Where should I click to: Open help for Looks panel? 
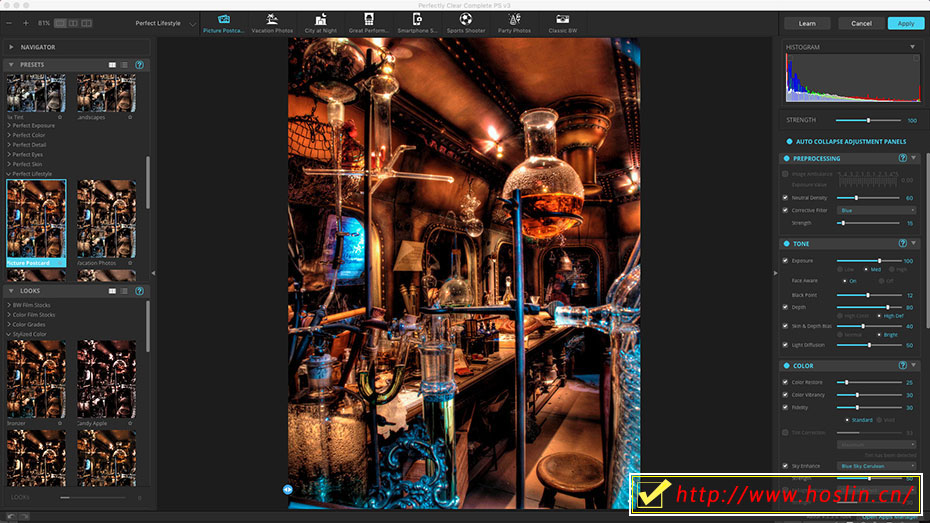click(x=139, y=291)
